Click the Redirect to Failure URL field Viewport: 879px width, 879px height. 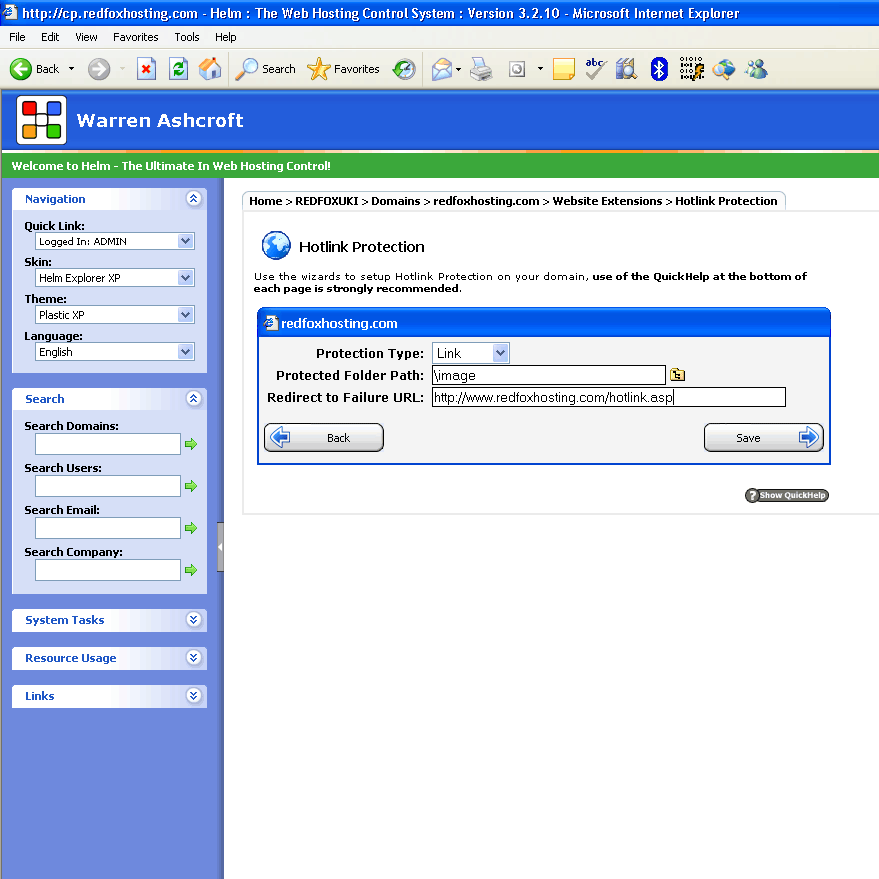[x=609, y=397]
